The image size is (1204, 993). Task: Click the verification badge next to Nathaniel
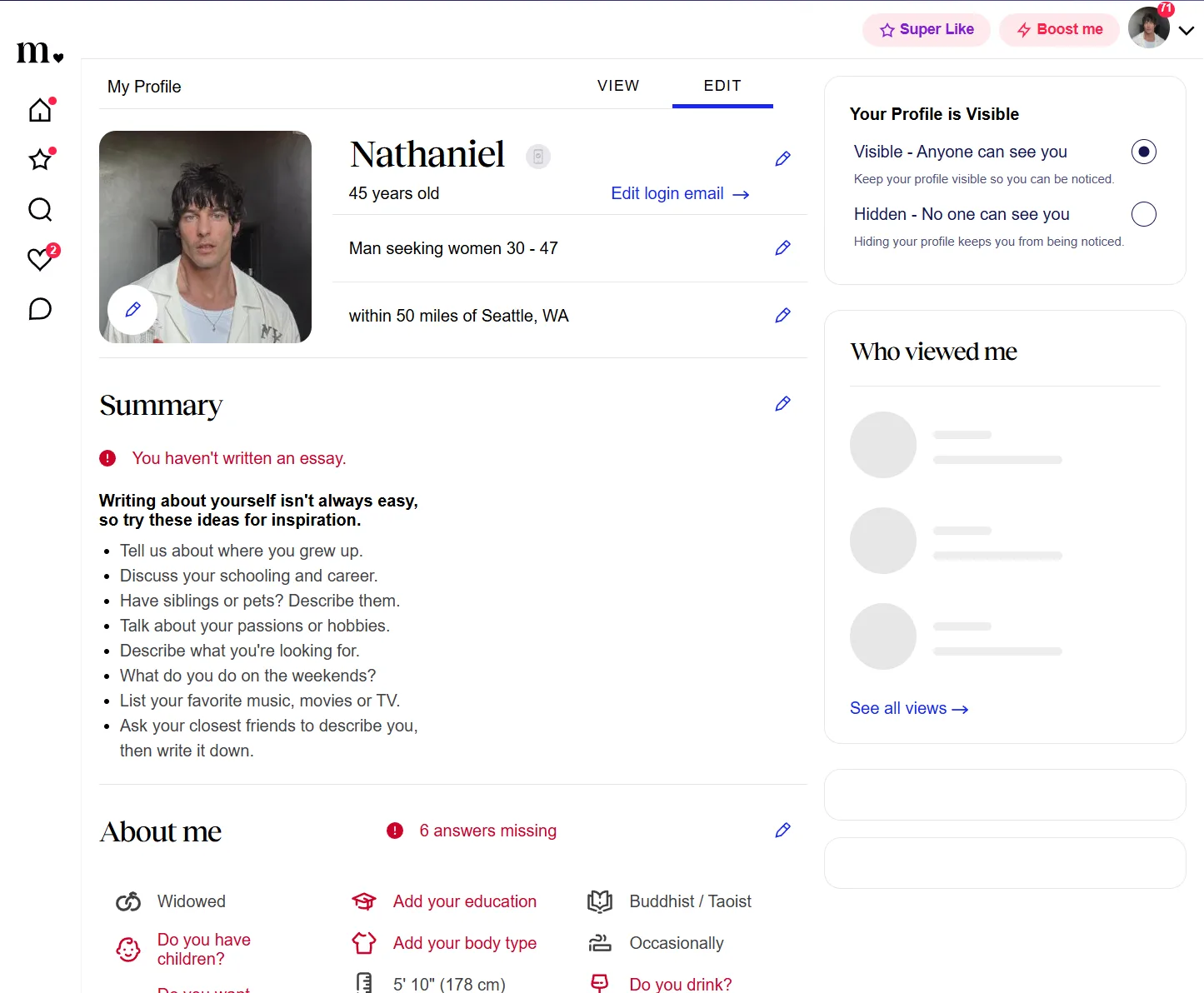(538, 156)
